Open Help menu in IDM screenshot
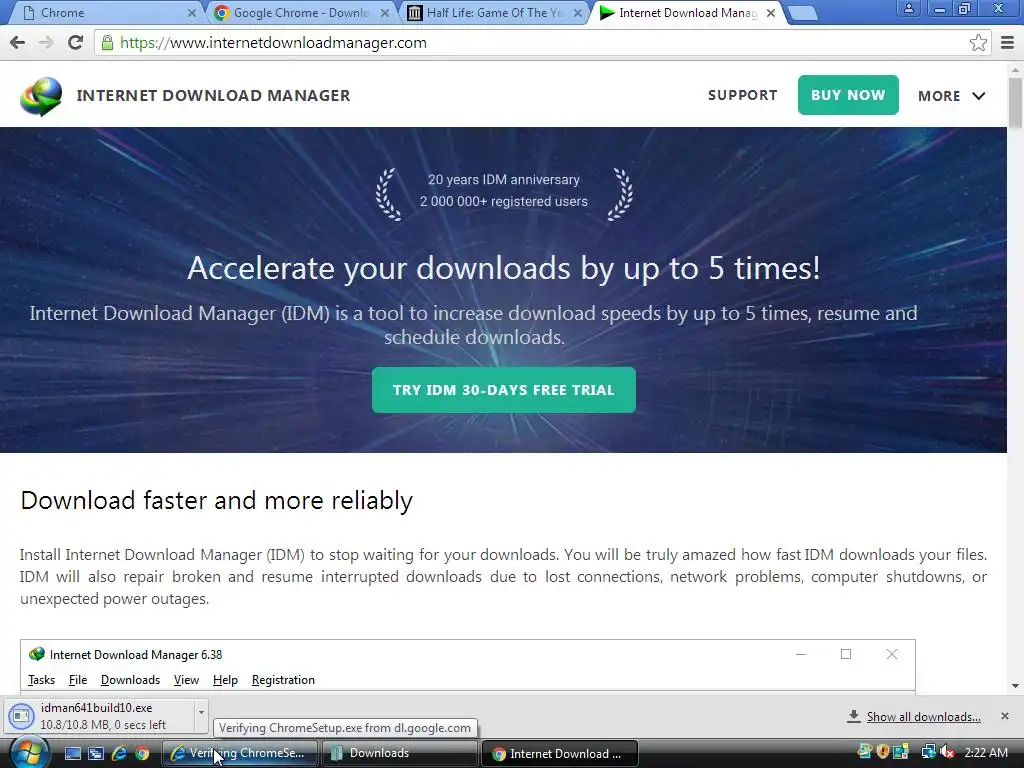The width and height of the screenshot is (1024, 768). coord(225,680)
